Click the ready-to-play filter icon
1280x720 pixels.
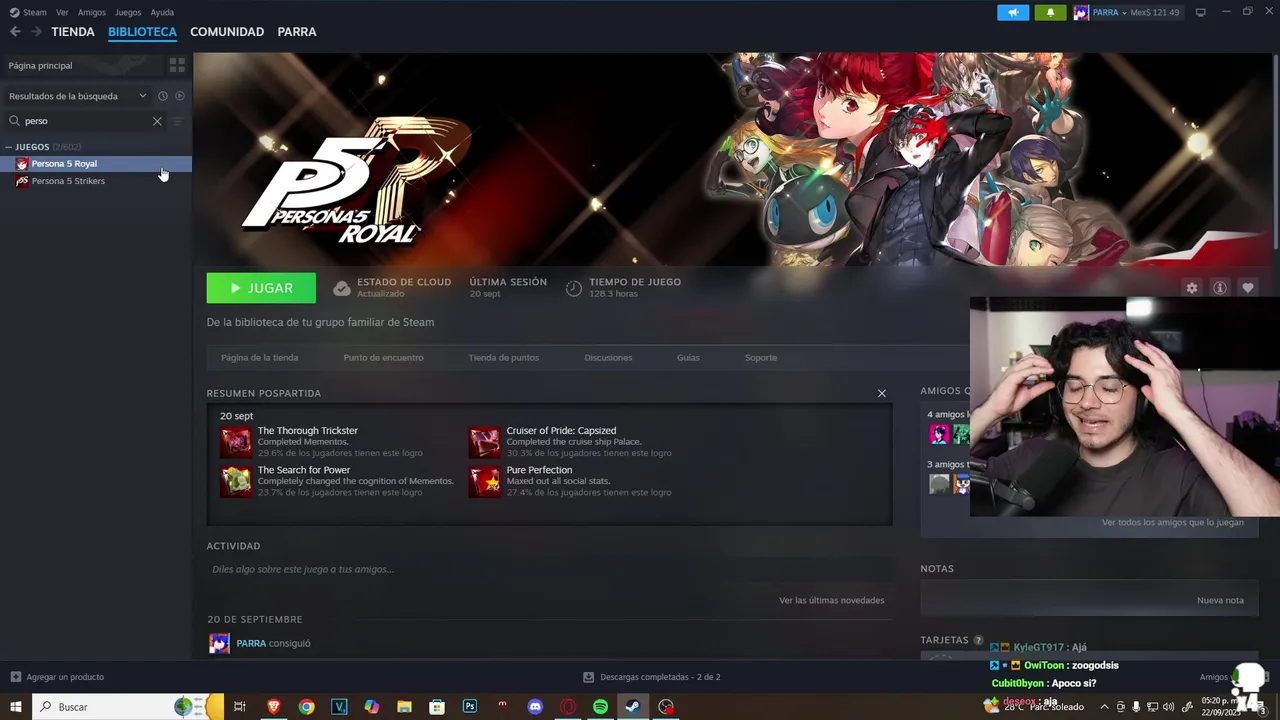coord(180,96)
